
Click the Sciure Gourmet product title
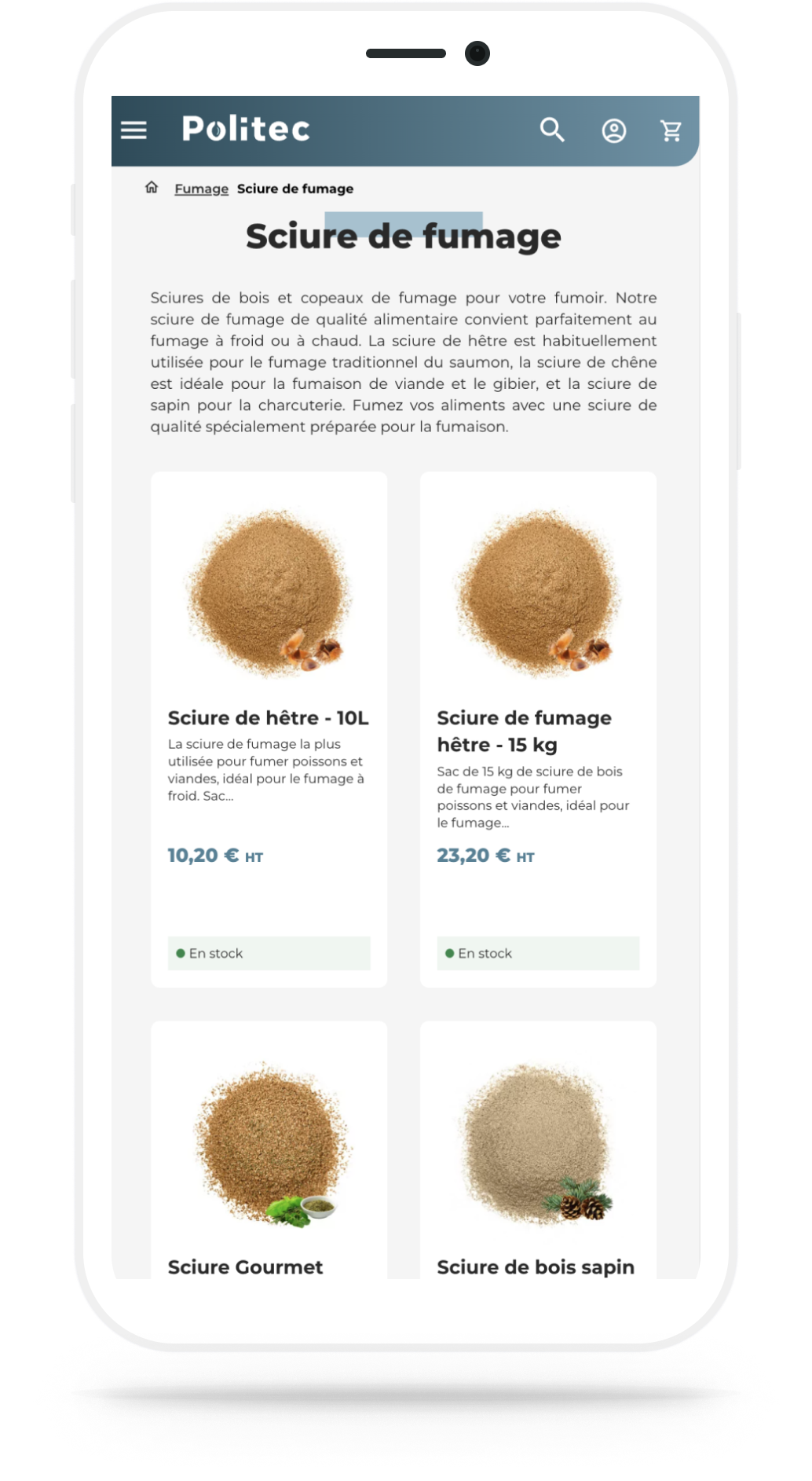pyautogui.click(x=245, y=1267)
